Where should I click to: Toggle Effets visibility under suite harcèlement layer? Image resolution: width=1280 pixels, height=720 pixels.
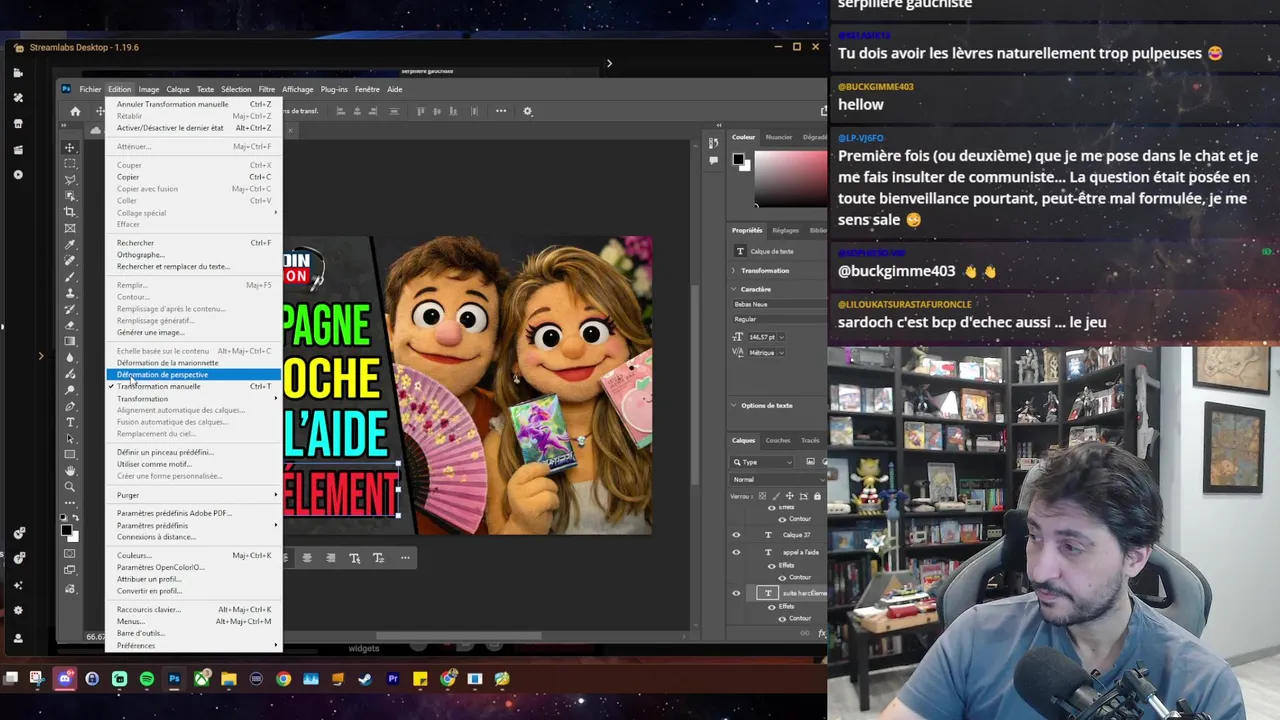[770, 607]
